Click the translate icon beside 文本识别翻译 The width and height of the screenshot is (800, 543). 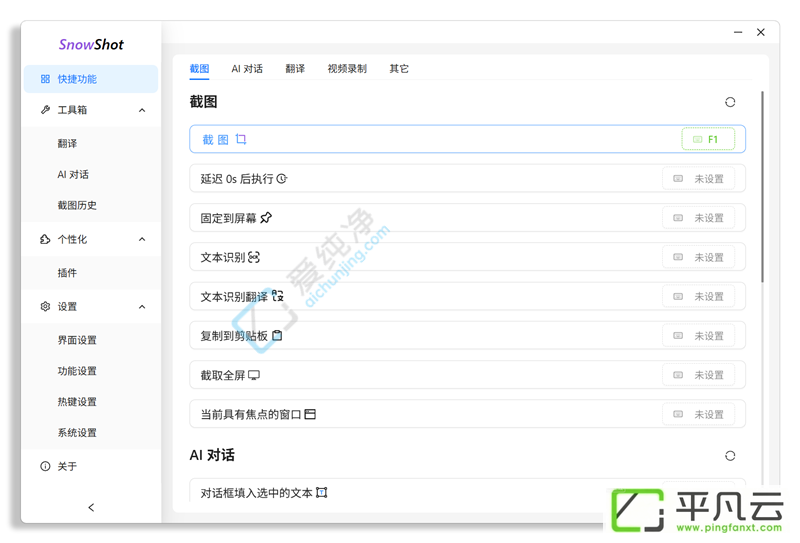click(x=277, y=296)
